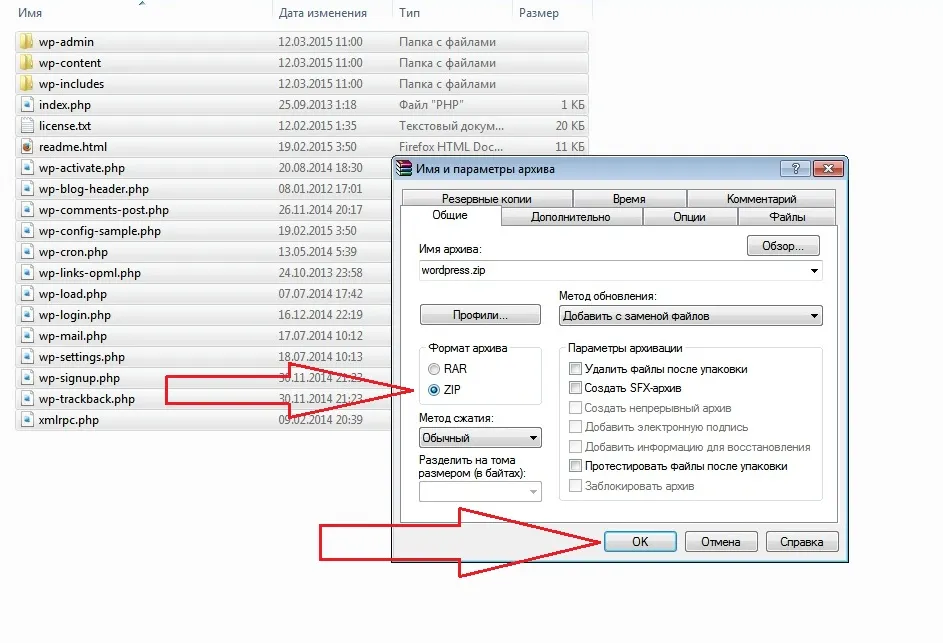
Task: Switch to 'Файлы' tab
Action: [787, 217]
